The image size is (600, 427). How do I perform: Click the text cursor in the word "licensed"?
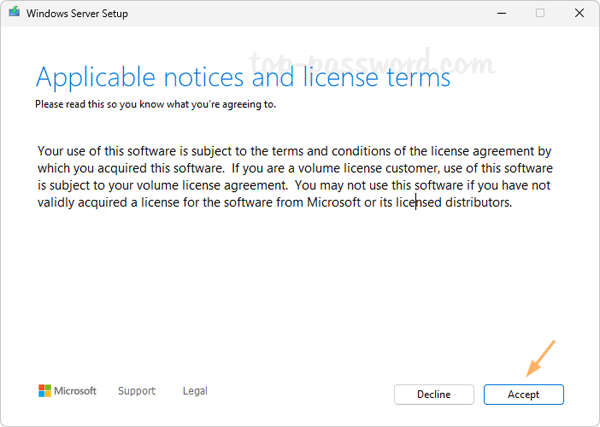tap(415, 203)
